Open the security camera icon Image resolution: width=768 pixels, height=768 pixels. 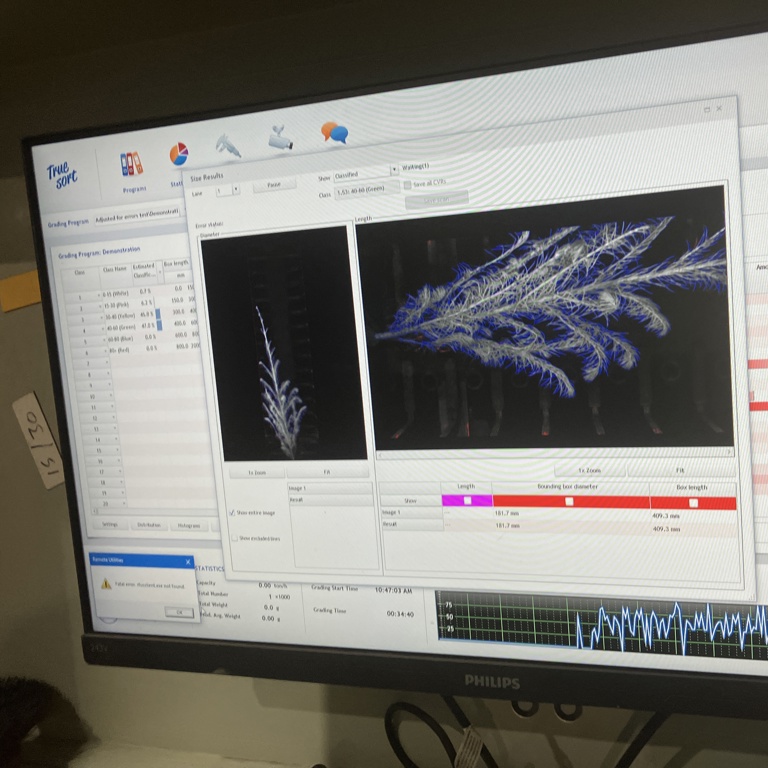point(280,139)
